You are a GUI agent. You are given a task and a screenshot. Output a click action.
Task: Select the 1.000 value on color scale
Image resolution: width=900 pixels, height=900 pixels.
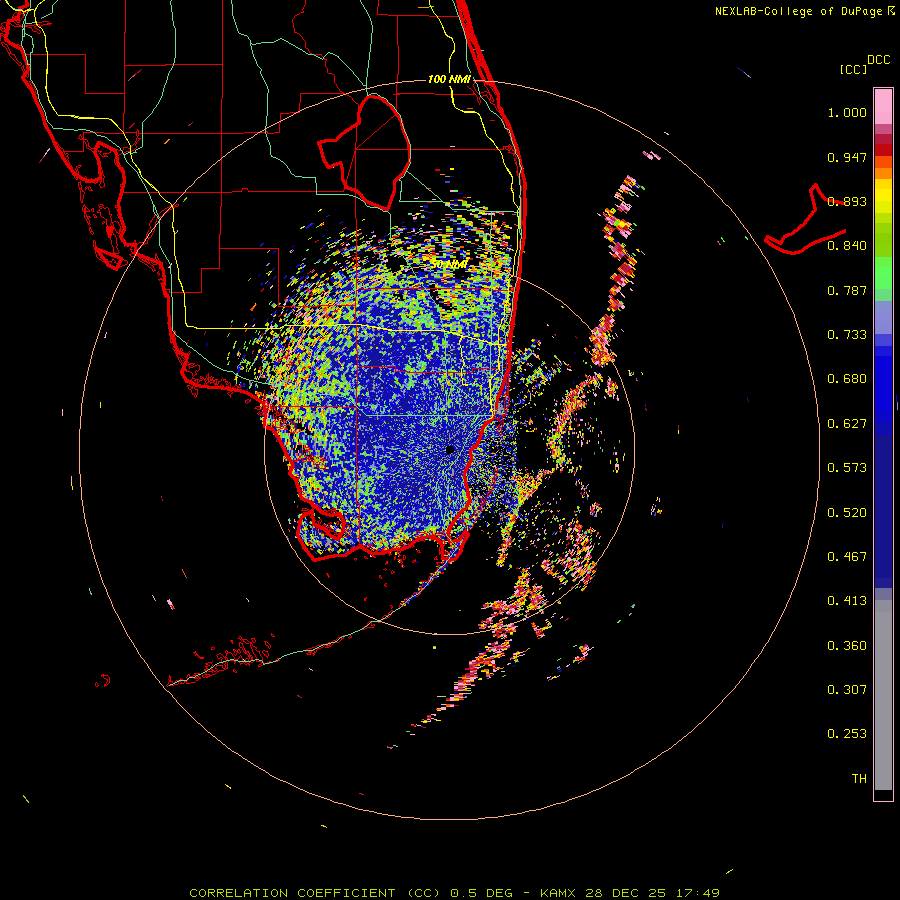[847, 112]
